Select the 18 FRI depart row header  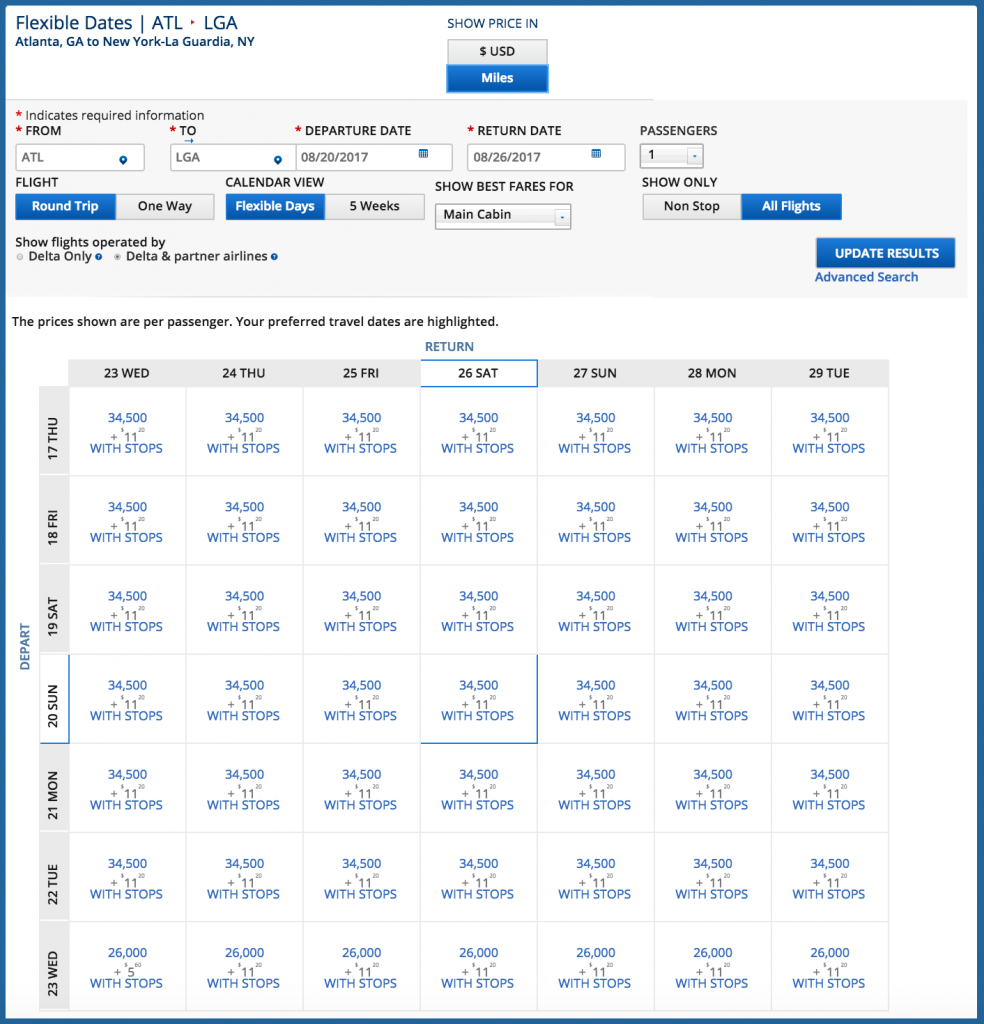pyautogui.click(x=54, y=520)
